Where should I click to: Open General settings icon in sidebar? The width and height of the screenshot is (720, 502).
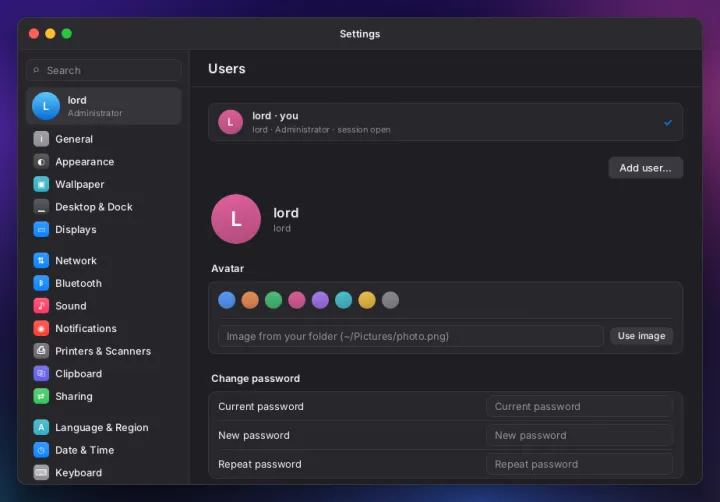(x=41, y=139)
